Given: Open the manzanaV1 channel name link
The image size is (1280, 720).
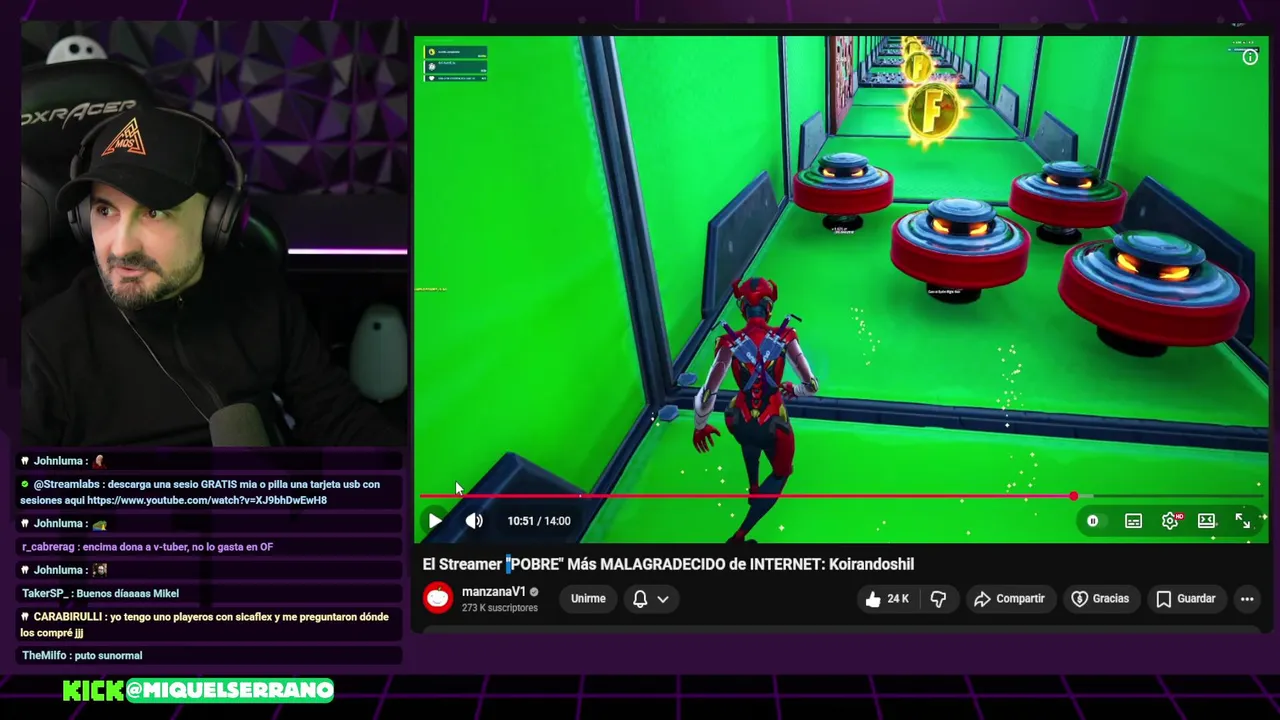Looking at the screenshot, I should coord(493,591).
